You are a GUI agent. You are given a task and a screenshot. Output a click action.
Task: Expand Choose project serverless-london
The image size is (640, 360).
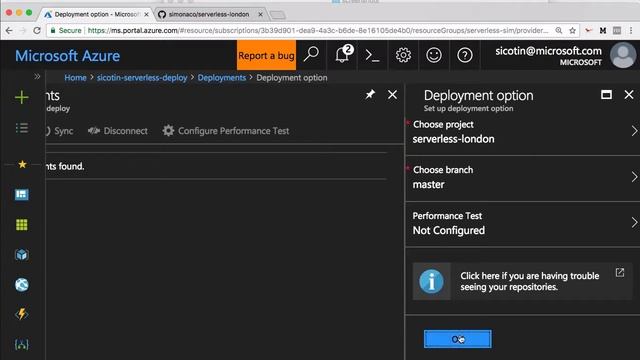pos(522,132)
